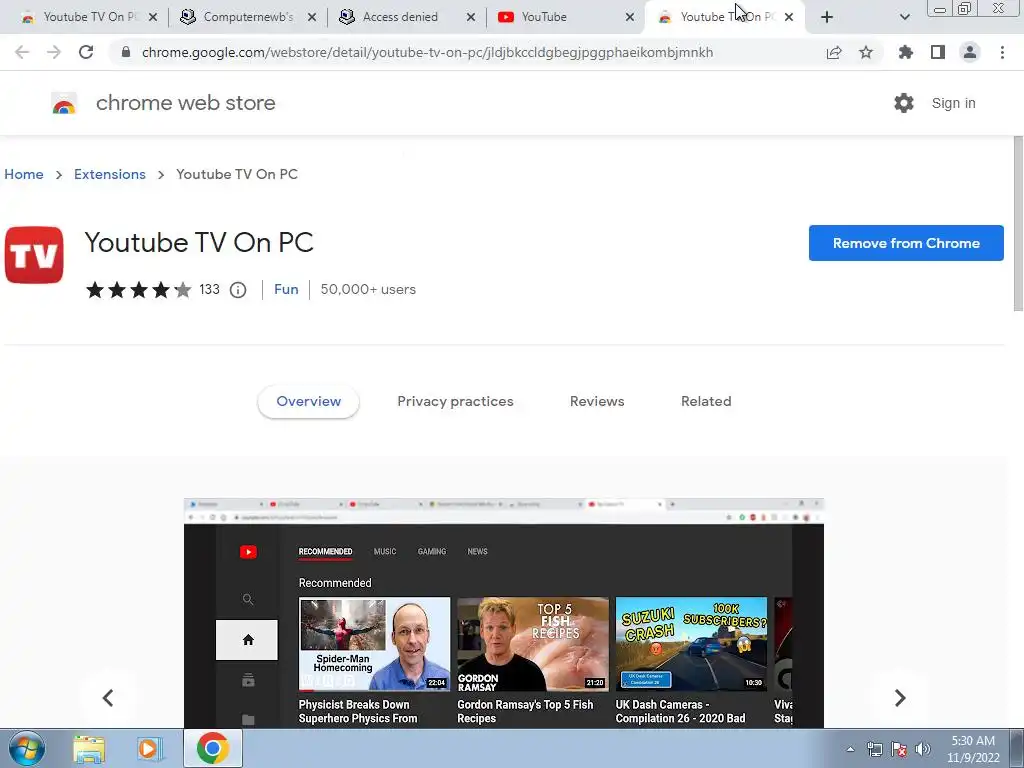1024x768 pixels.
Task: Open the Related tab
Action: [x=706, y=402]
